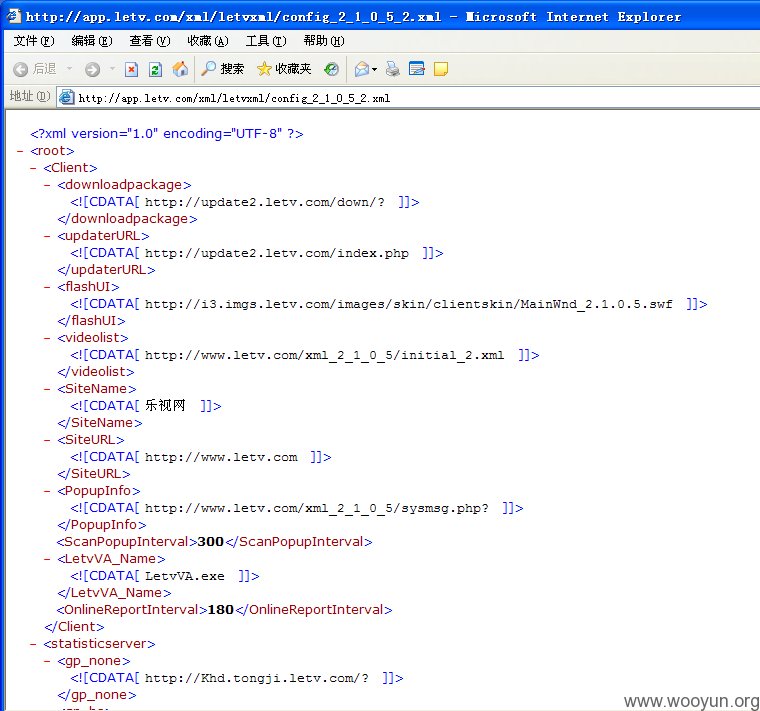Click the update2.letv.com/down/? URL text
The height and width of the screenshot is (711, 760).
click(265, 202)
